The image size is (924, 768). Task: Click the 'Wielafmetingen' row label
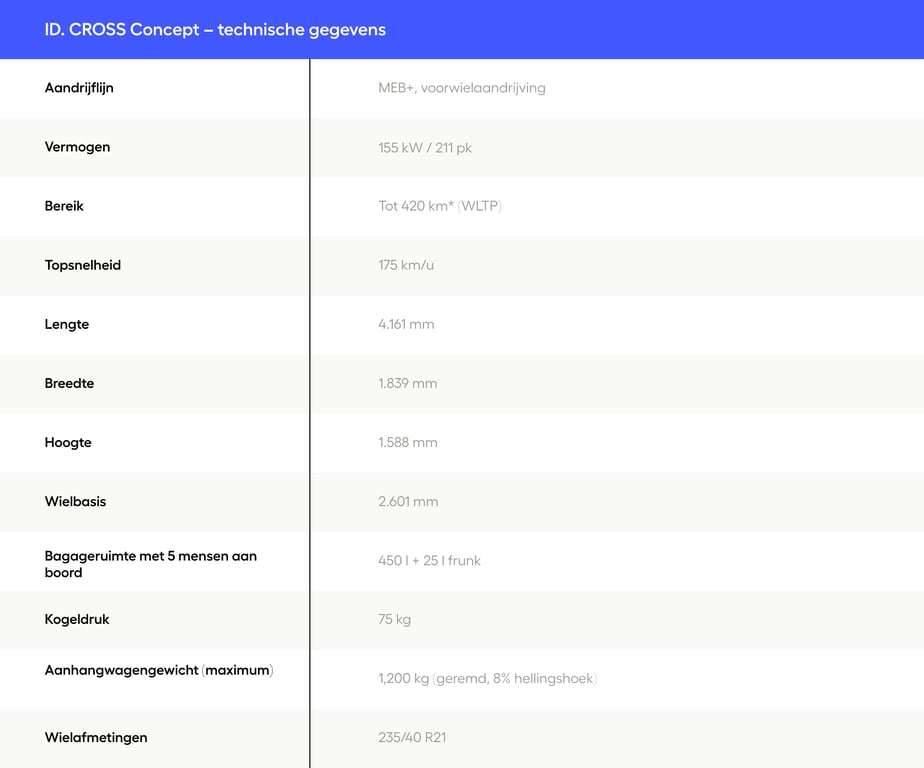[96, 737]
